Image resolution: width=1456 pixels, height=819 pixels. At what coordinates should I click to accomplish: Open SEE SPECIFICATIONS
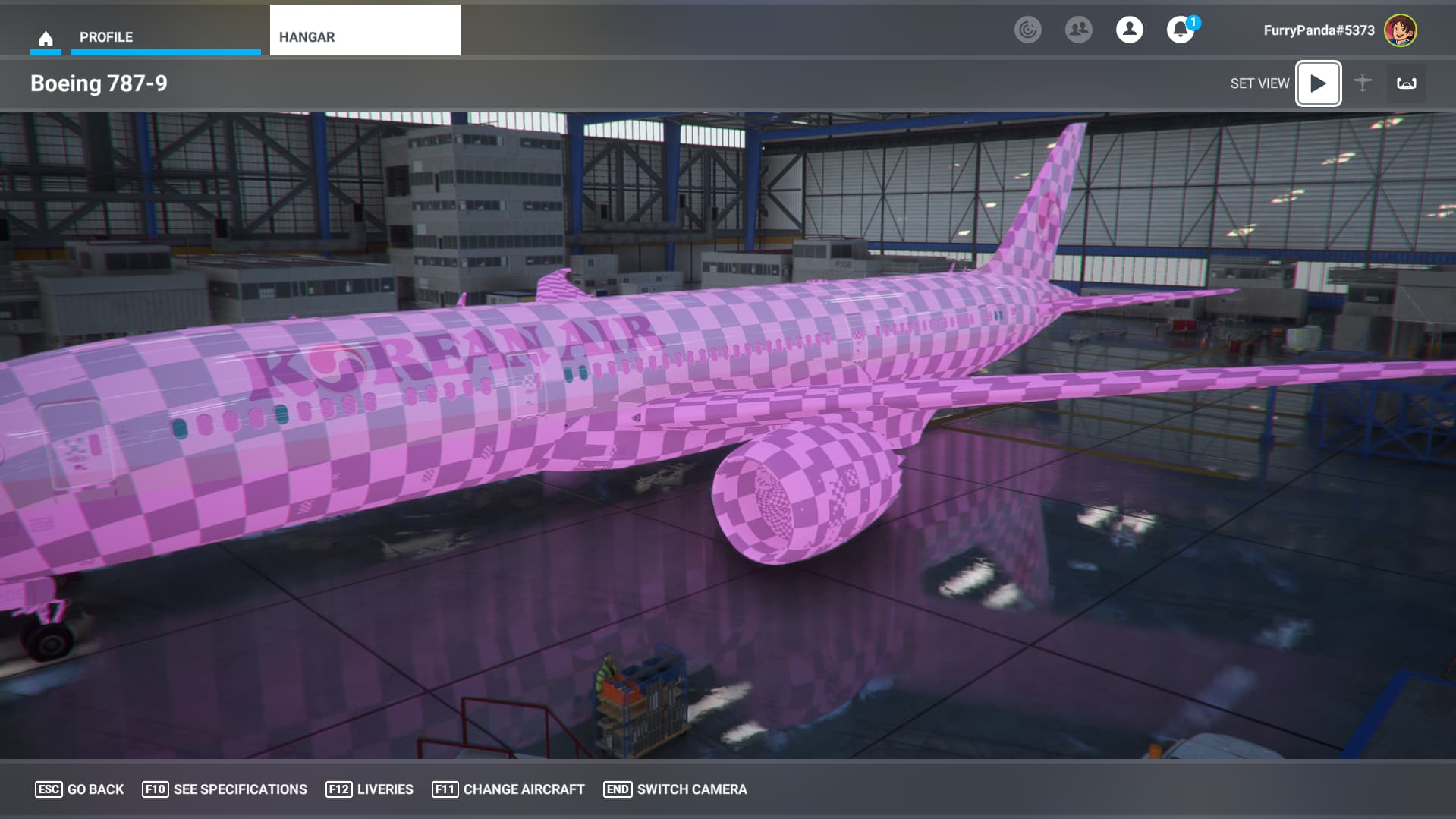tap(241, 789)
